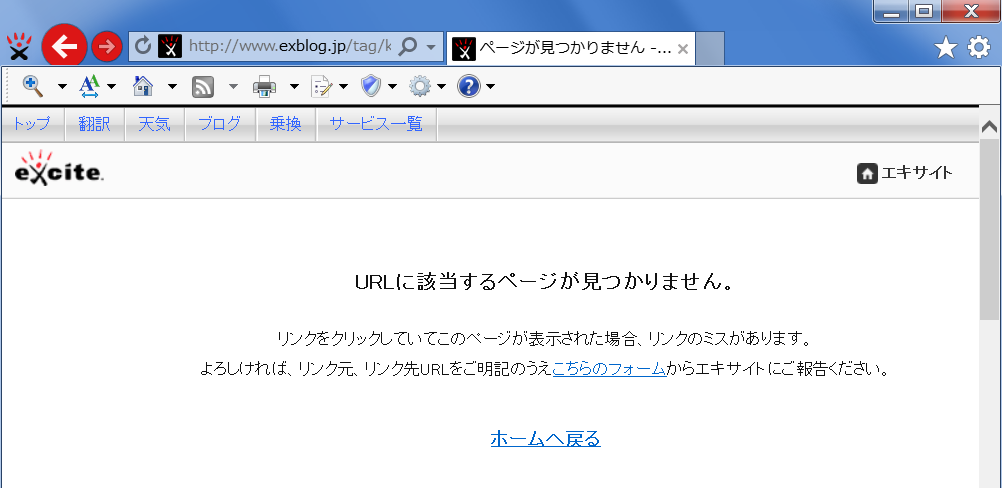The height and width of the screenshot is (488, 1002).
Task: Click the help question mark icon
Action: pyautogui.click(x=468, y=86)
